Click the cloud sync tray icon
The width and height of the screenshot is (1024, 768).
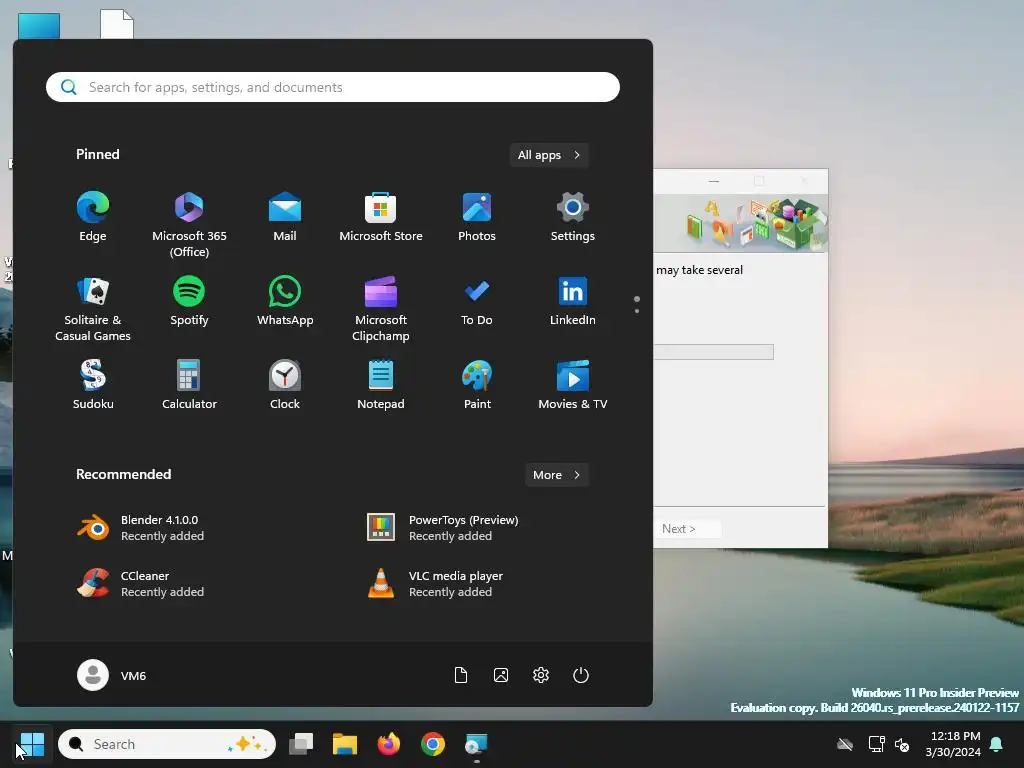[x=845, y=744]
